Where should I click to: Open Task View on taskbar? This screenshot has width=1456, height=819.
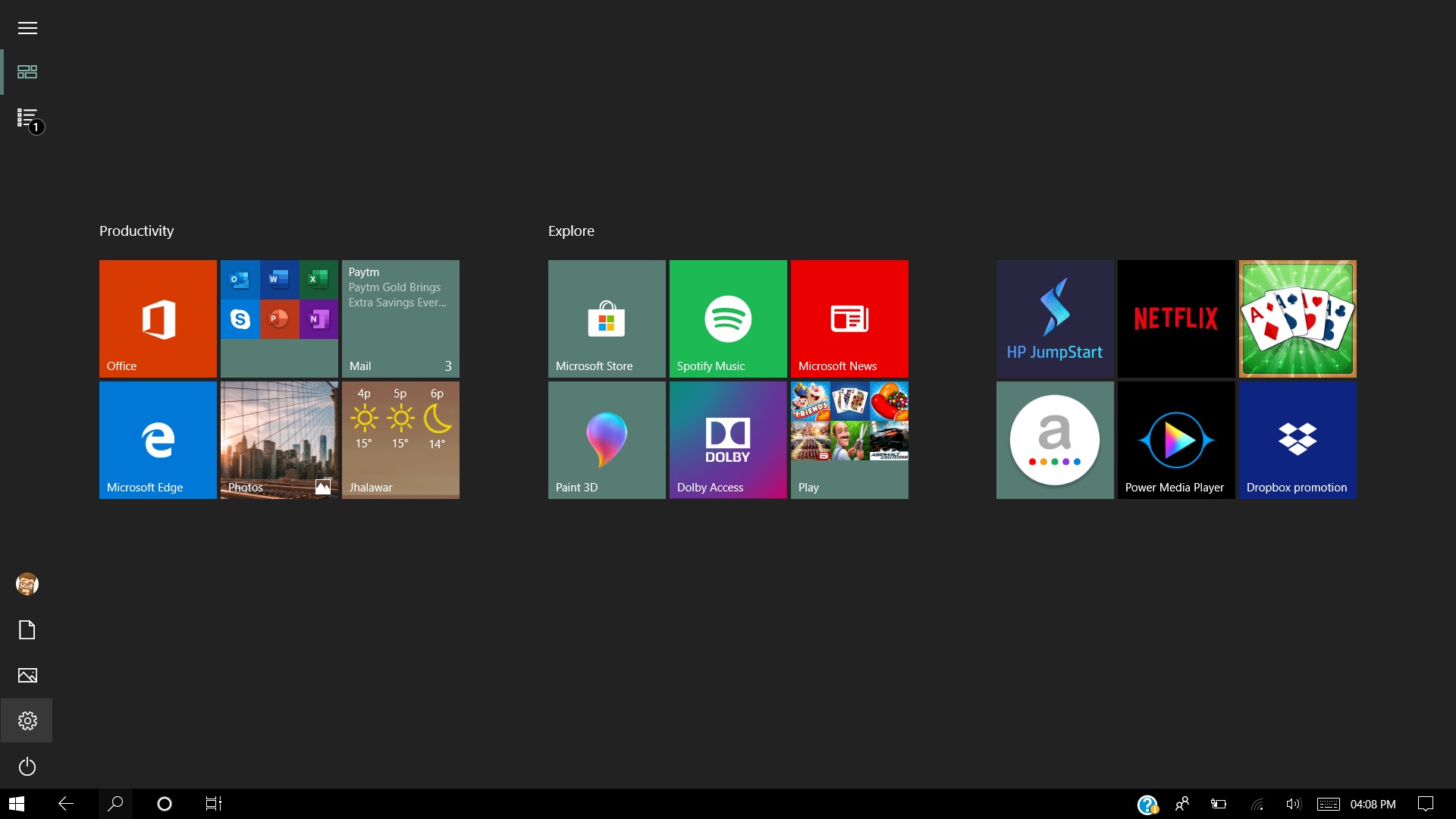pyautogui.click(x=214, y=804)
